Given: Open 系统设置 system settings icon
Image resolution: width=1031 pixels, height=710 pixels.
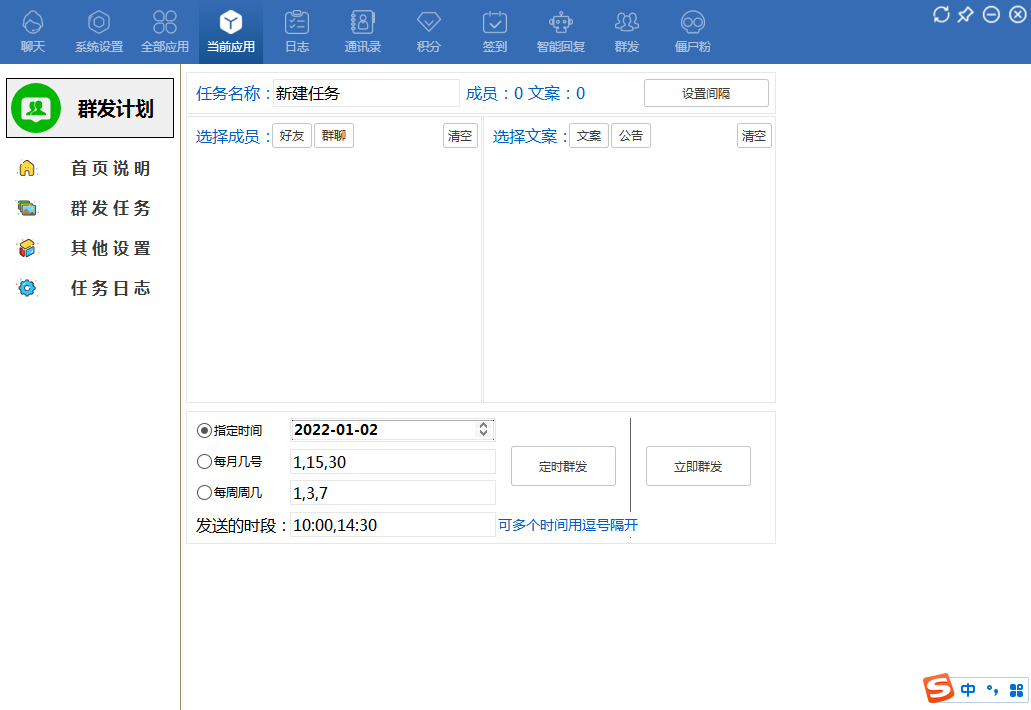Looking at the screenshot, I should point(99,23).
